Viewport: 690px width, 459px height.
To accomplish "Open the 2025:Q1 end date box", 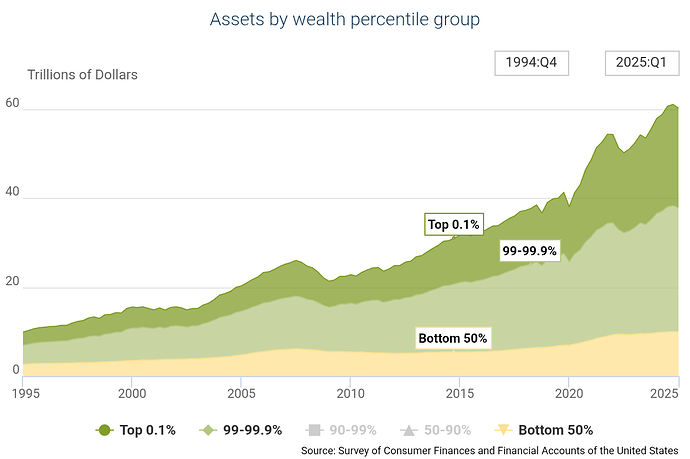I will point(641,62).
